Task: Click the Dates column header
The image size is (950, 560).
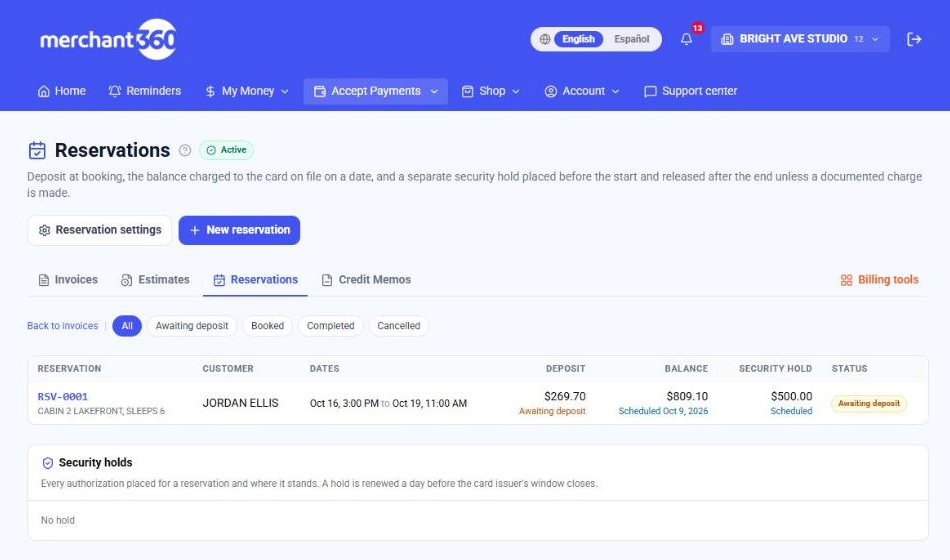Action: 324,369
